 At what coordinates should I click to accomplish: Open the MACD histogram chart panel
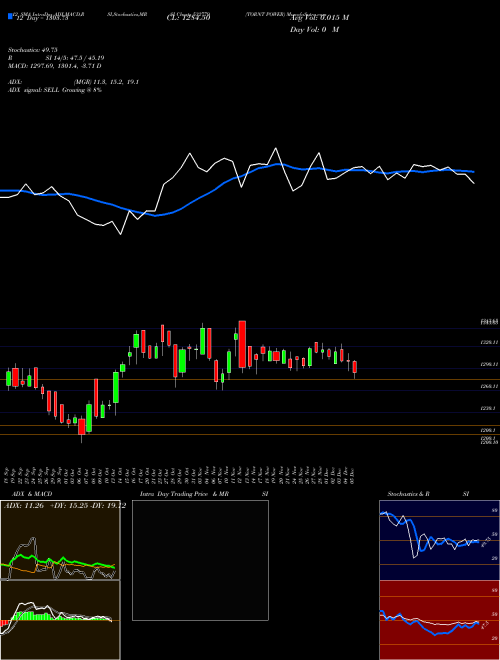coord(60,620)
